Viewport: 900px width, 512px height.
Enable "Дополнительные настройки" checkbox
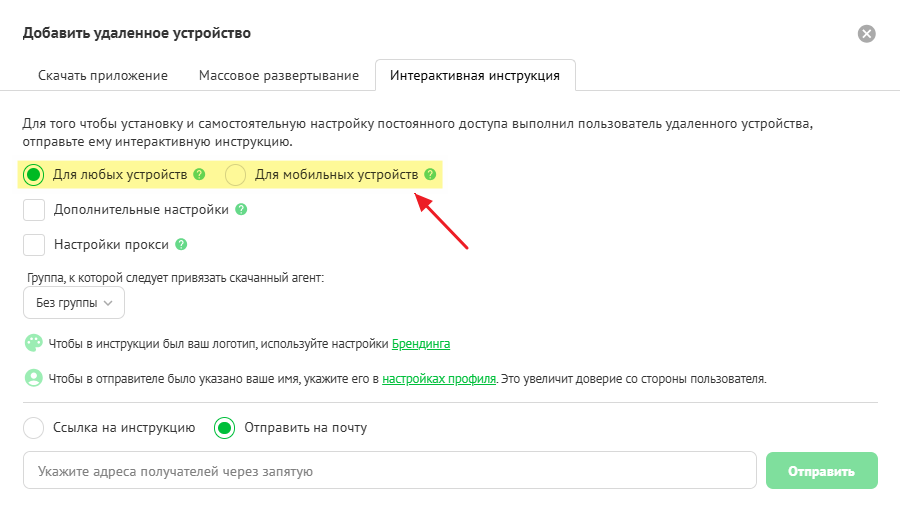tap(34, 210)
